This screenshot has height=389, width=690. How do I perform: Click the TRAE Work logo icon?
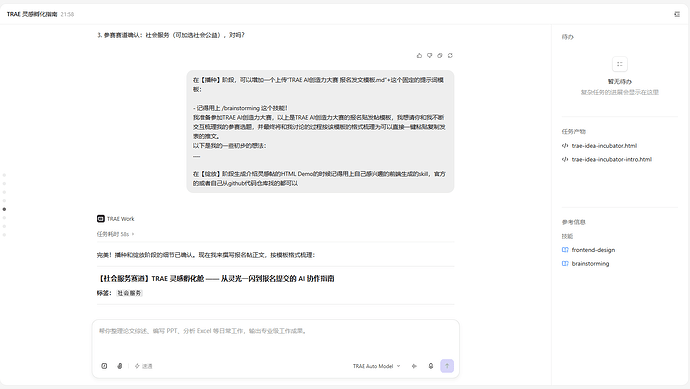tap(101, 219)
